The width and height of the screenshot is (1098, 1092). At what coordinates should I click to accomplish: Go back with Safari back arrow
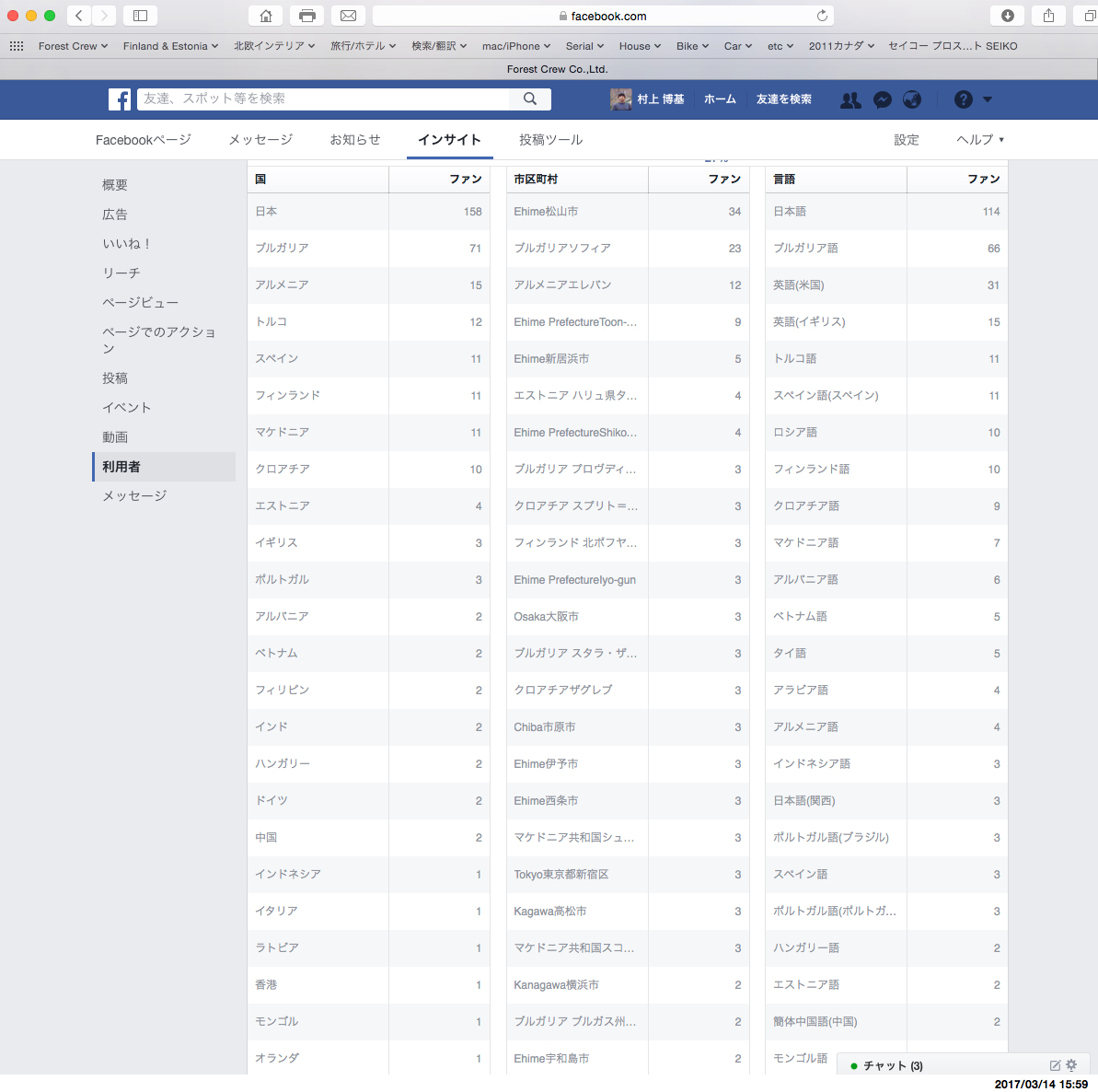[79, 16]
